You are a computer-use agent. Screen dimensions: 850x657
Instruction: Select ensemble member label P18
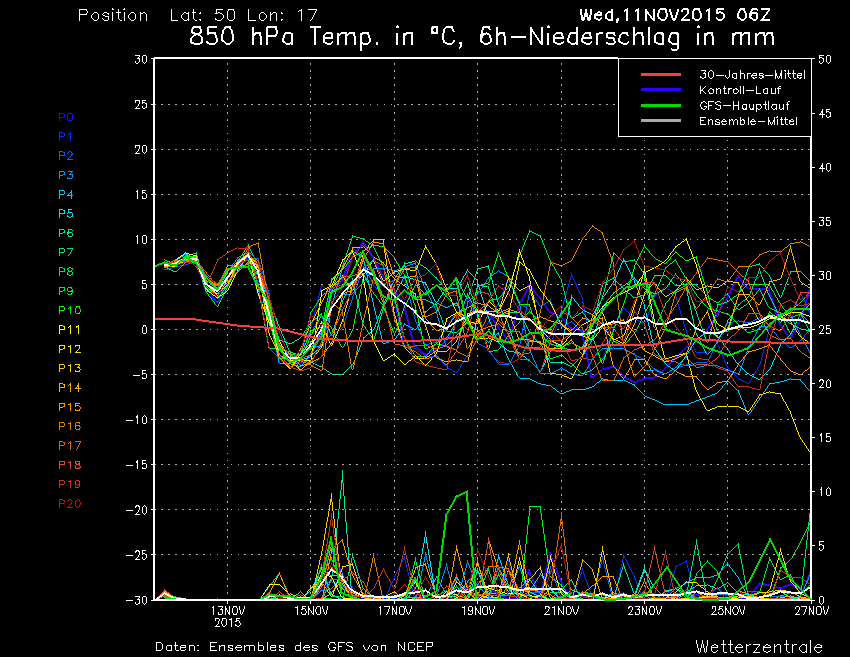pos(69,465)
